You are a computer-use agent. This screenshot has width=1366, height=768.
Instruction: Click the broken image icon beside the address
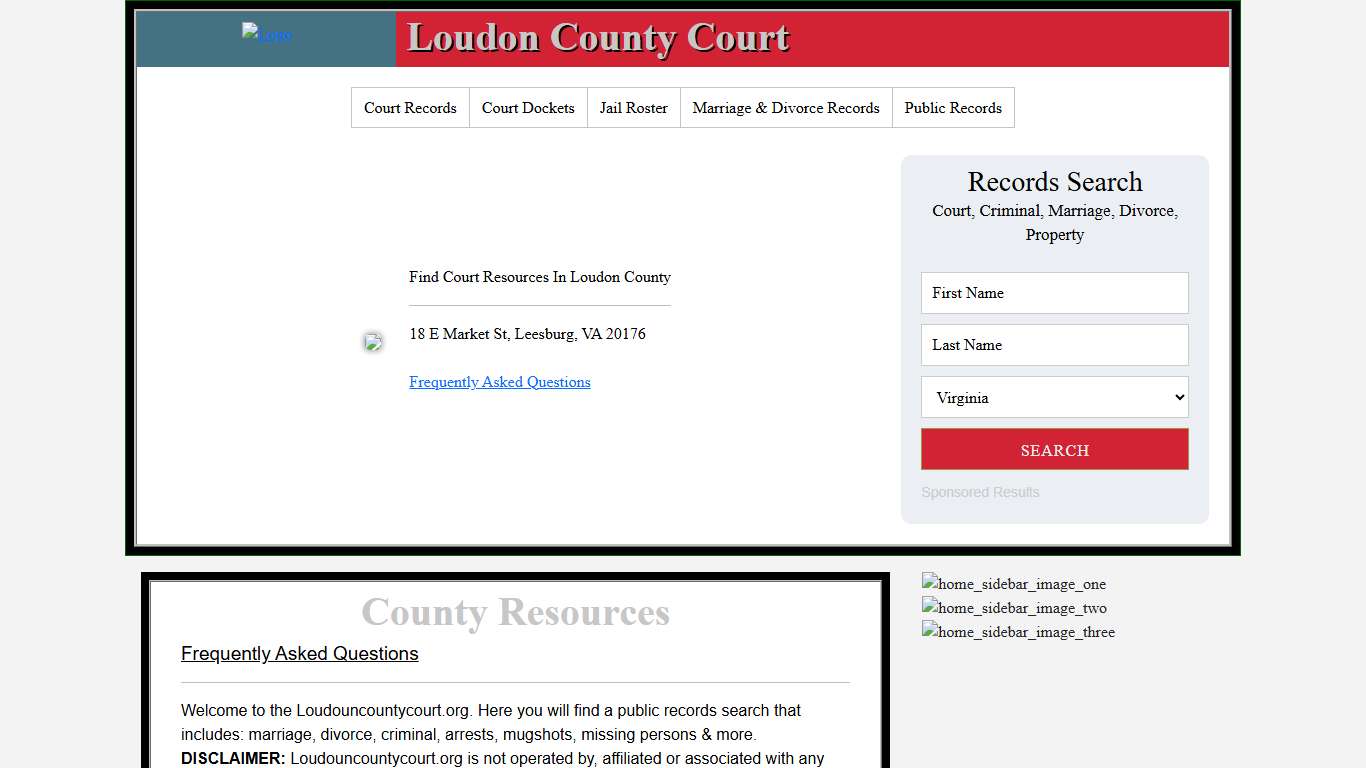click(372, 341)
